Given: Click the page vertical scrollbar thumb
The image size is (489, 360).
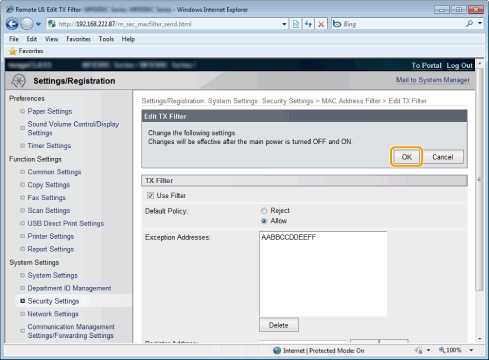Looking at the screenshot, I should pyautogui.click(x=479, y=179).
